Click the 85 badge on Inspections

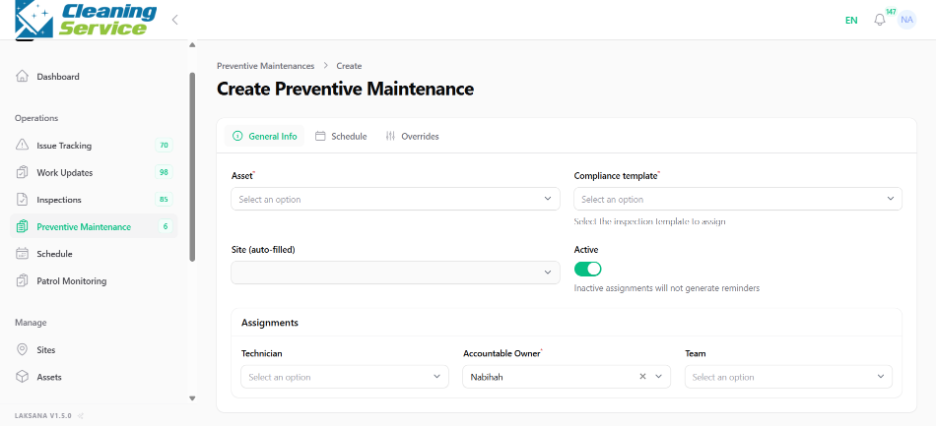[164, 199]
